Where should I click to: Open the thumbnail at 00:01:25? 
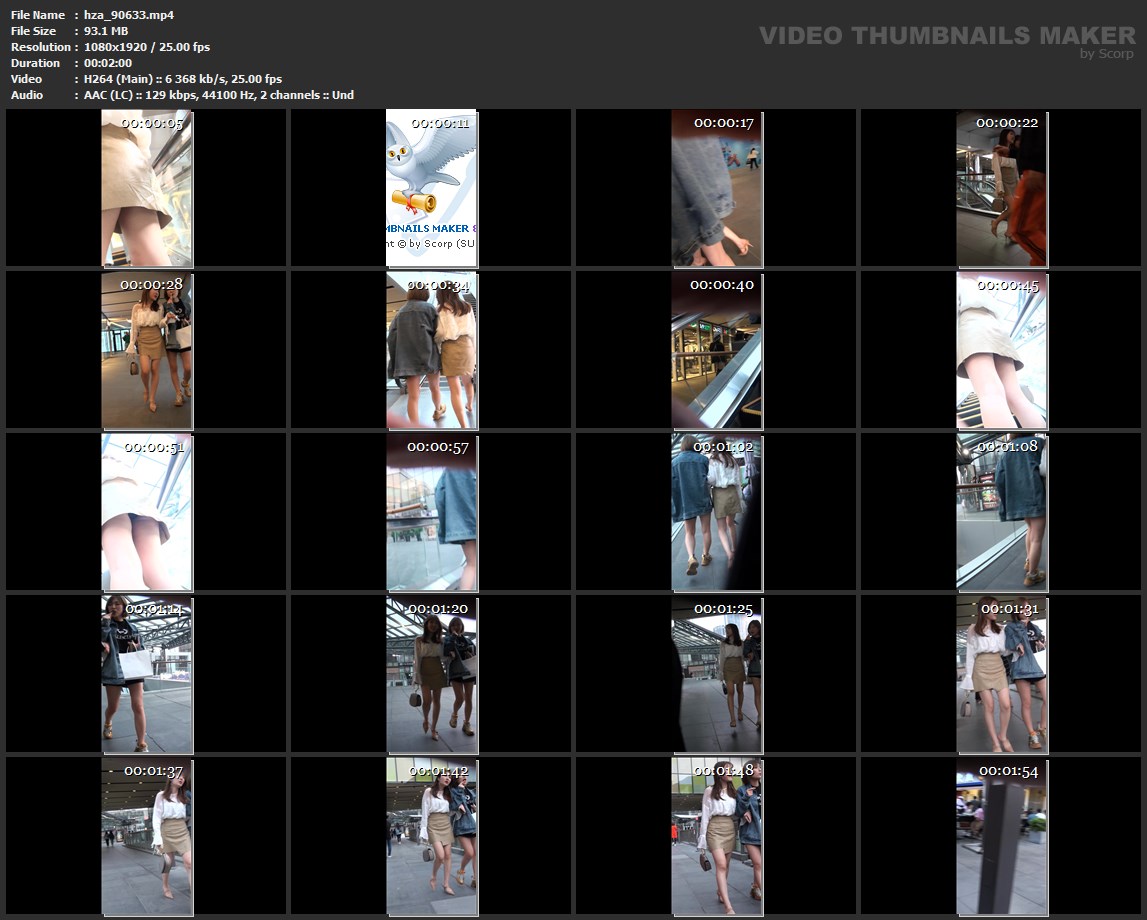(x=716, y=674)
